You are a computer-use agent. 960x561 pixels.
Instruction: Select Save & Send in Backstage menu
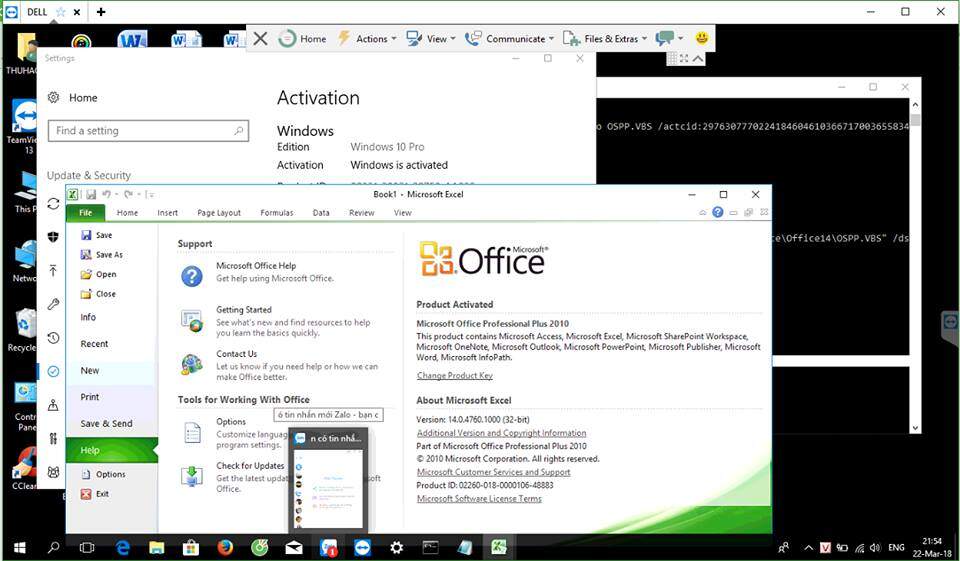[106, 423]
